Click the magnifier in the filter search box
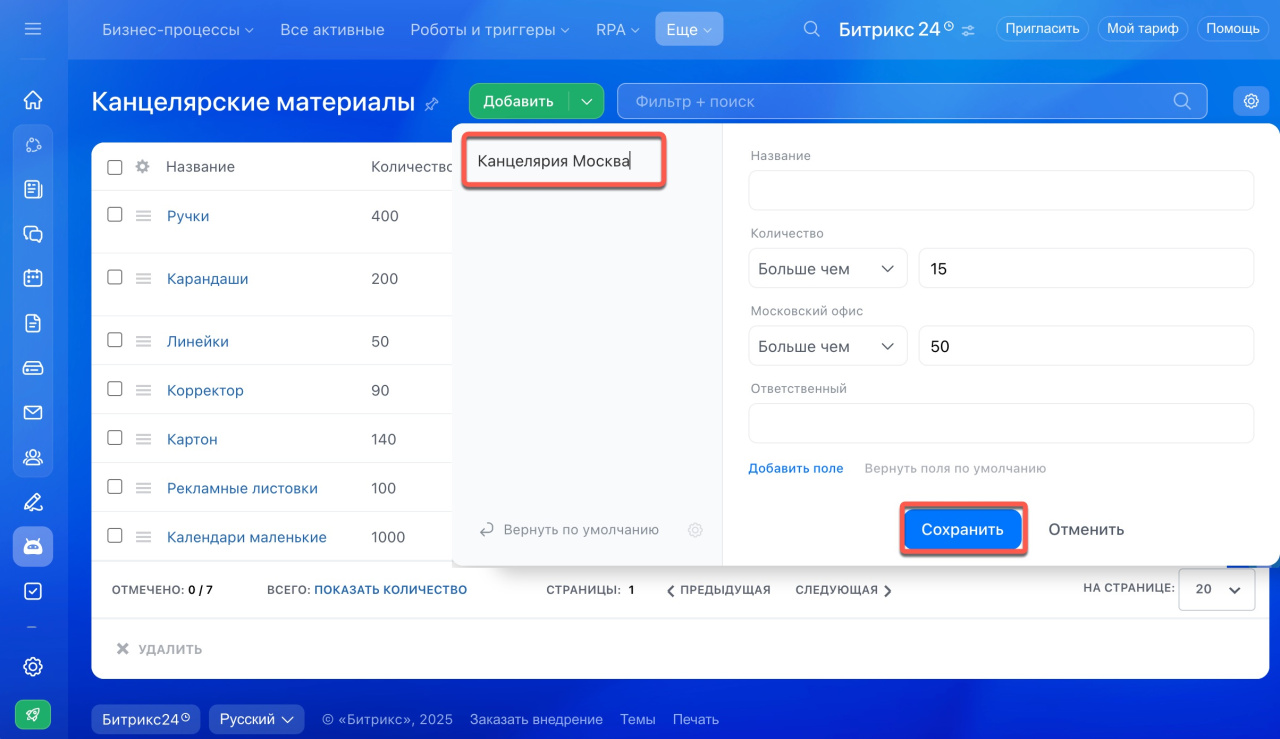This screenshot has width=1280, height=739. pos(1182,101)
